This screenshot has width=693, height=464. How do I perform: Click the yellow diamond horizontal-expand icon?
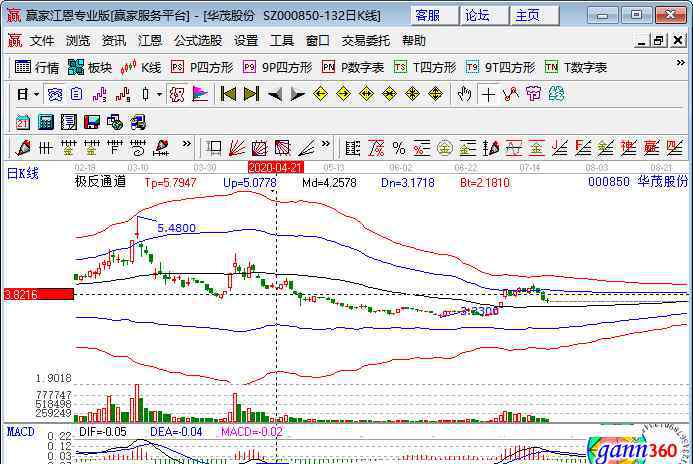[x=366, y=94]
